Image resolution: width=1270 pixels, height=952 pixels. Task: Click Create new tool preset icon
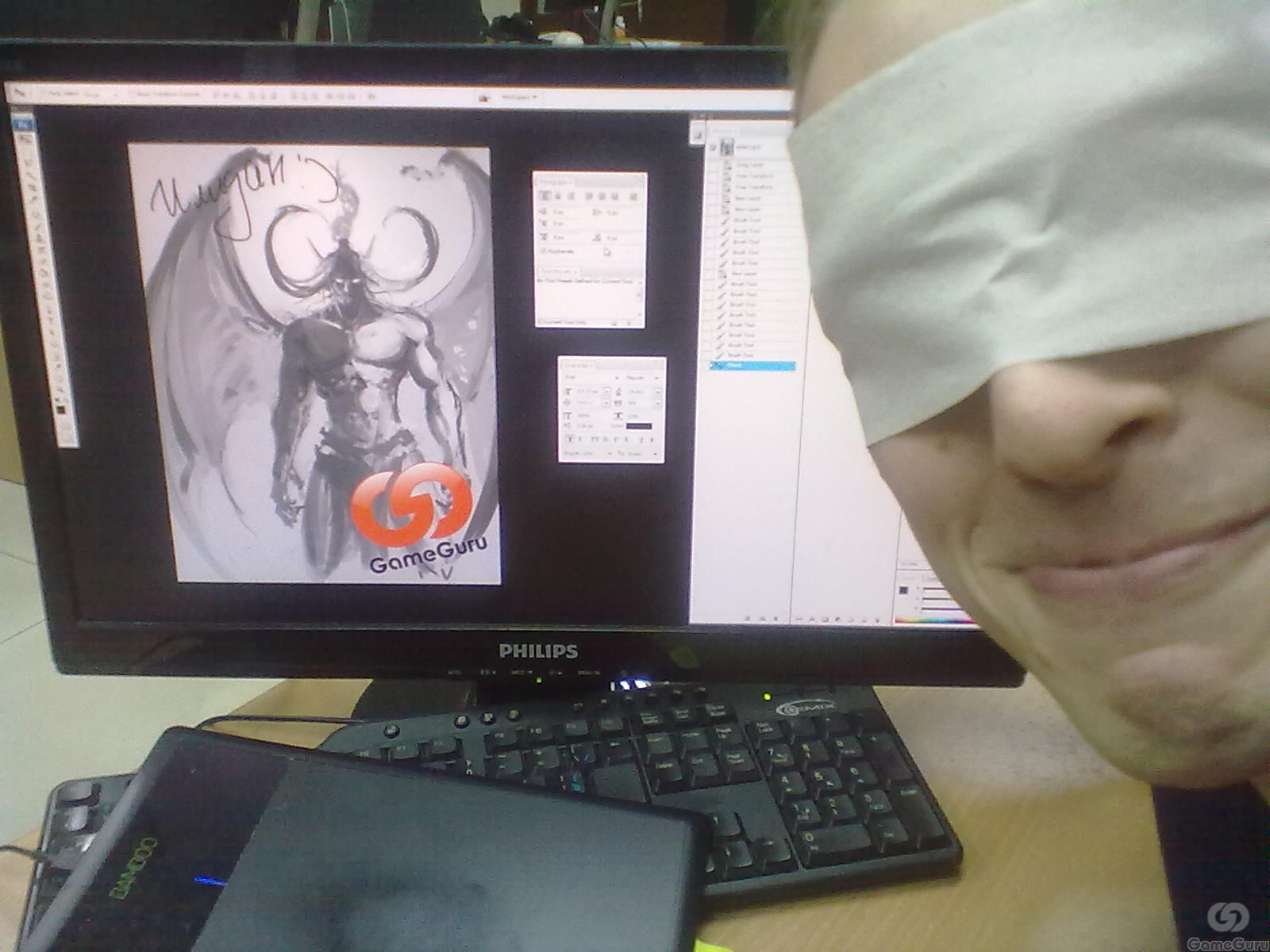[x=614, y=323]
